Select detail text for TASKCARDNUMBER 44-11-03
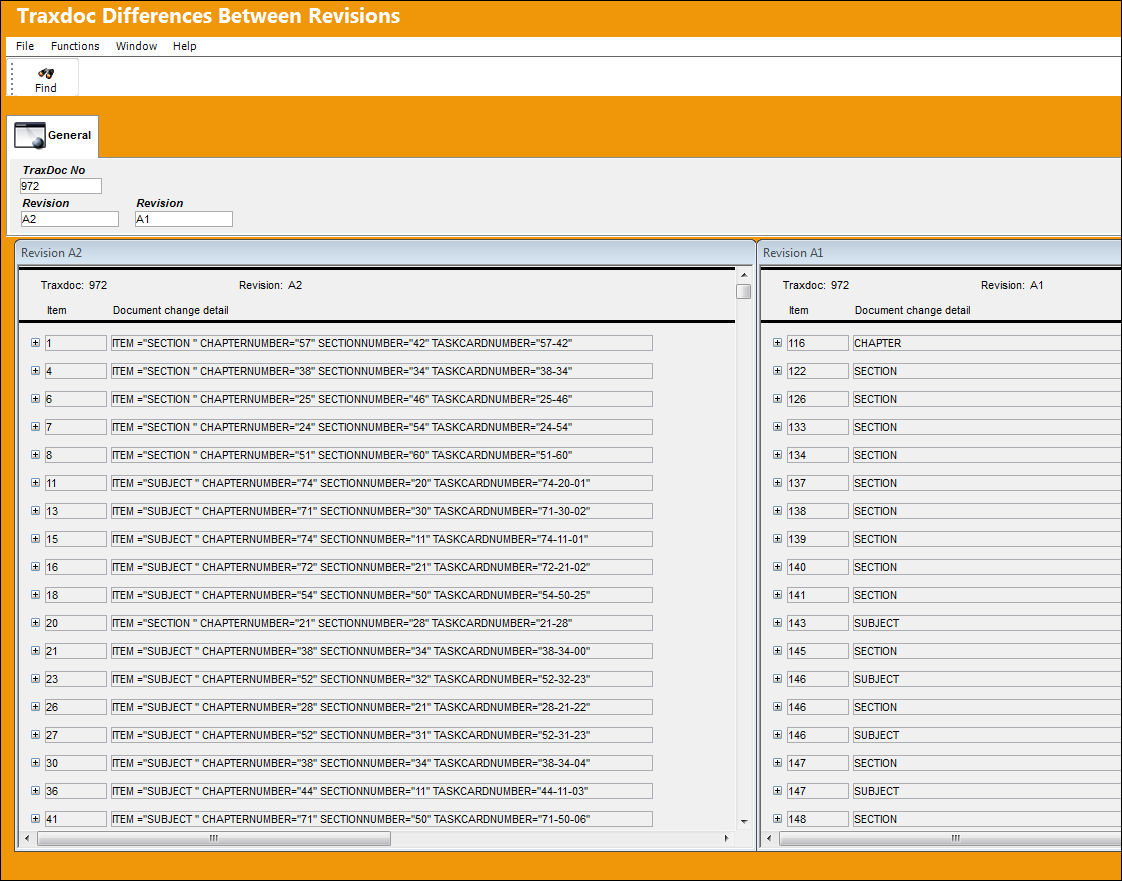This screenshot has width=1122, height=881. (x=381, y=791)
